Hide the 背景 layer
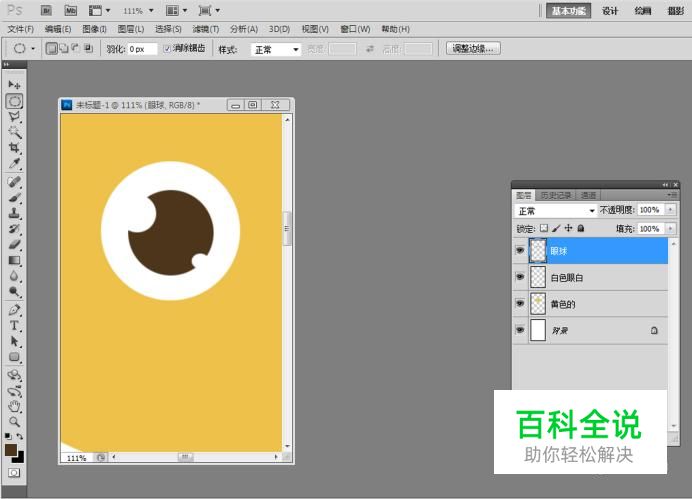 coord(520,330)
